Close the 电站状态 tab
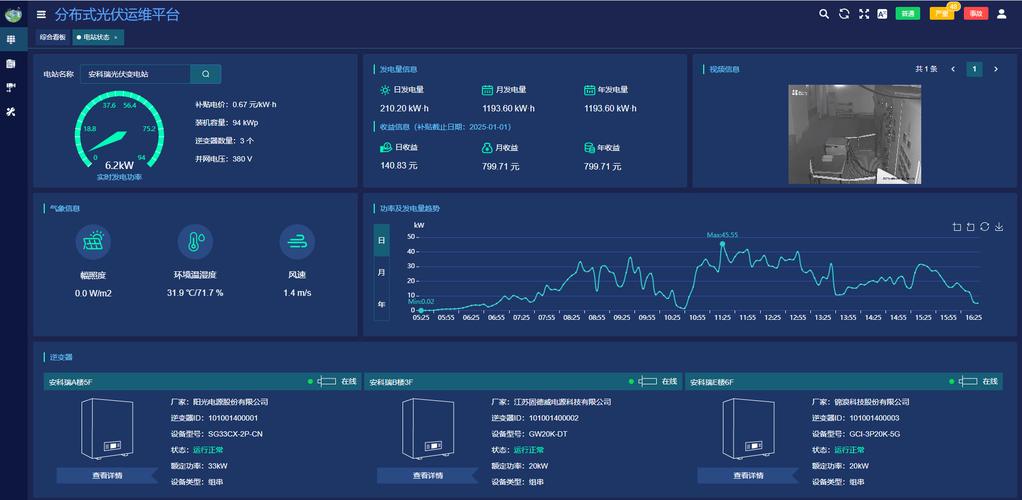This screenshot has height=500, width=1022. (x=116, y=38)
